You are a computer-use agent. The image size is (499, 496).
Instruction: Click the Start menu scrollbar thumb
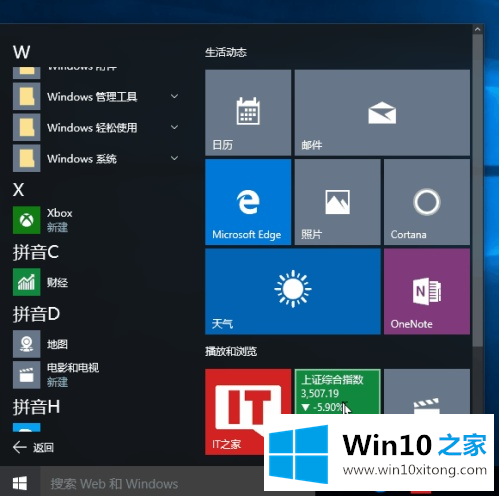pos(477,190)
